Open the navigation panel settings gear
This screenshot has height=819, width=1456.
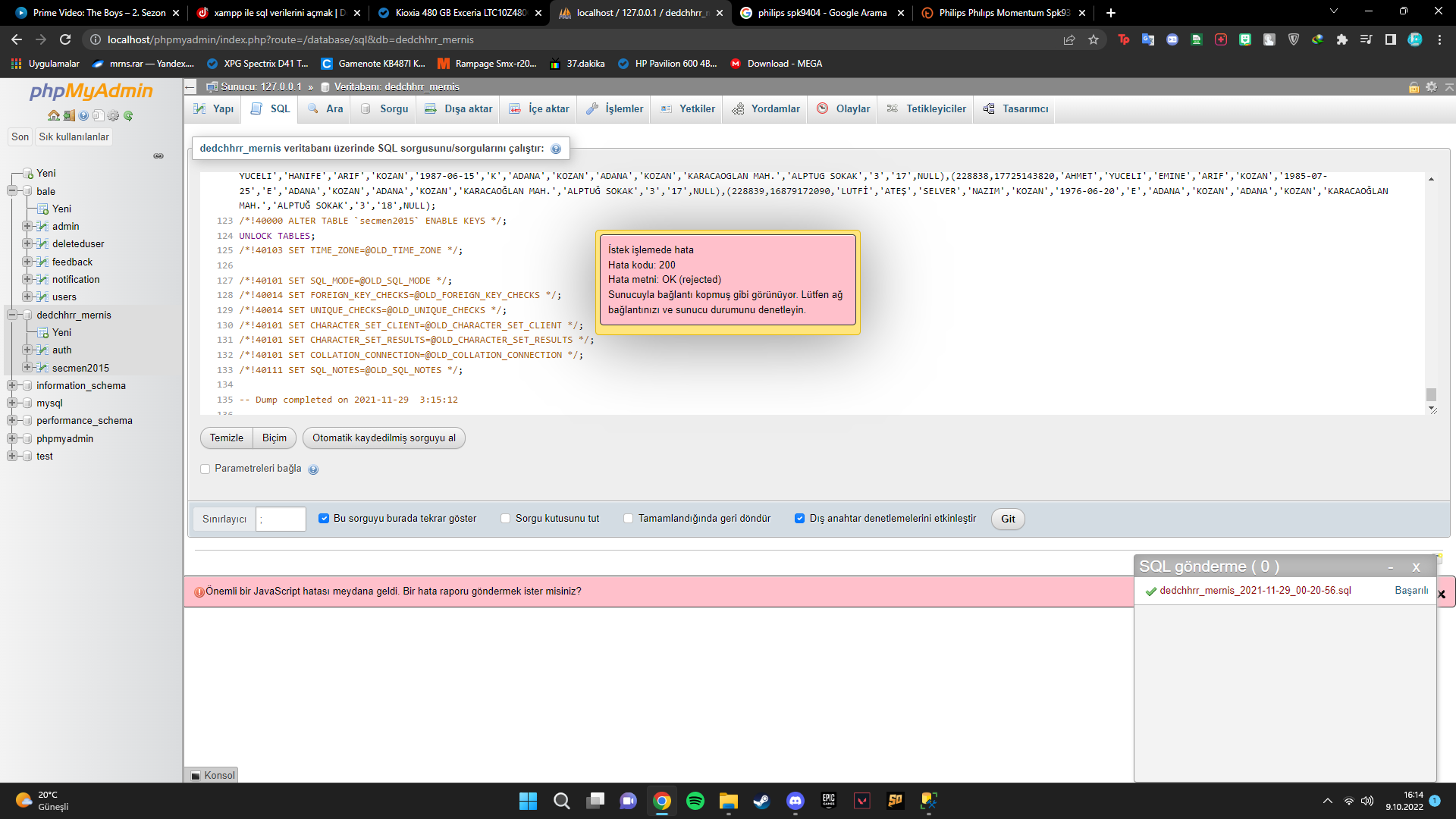(113, 116)
